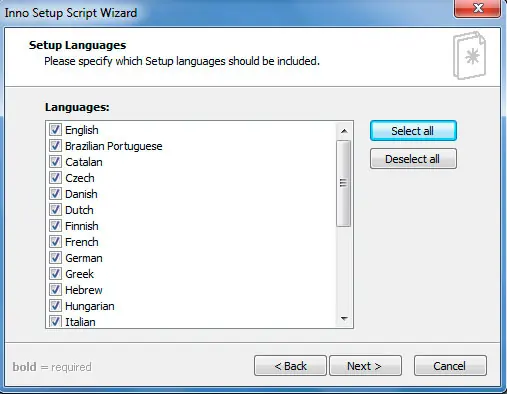
Task: Select the Hungarian row label
Action: (90, 306)
